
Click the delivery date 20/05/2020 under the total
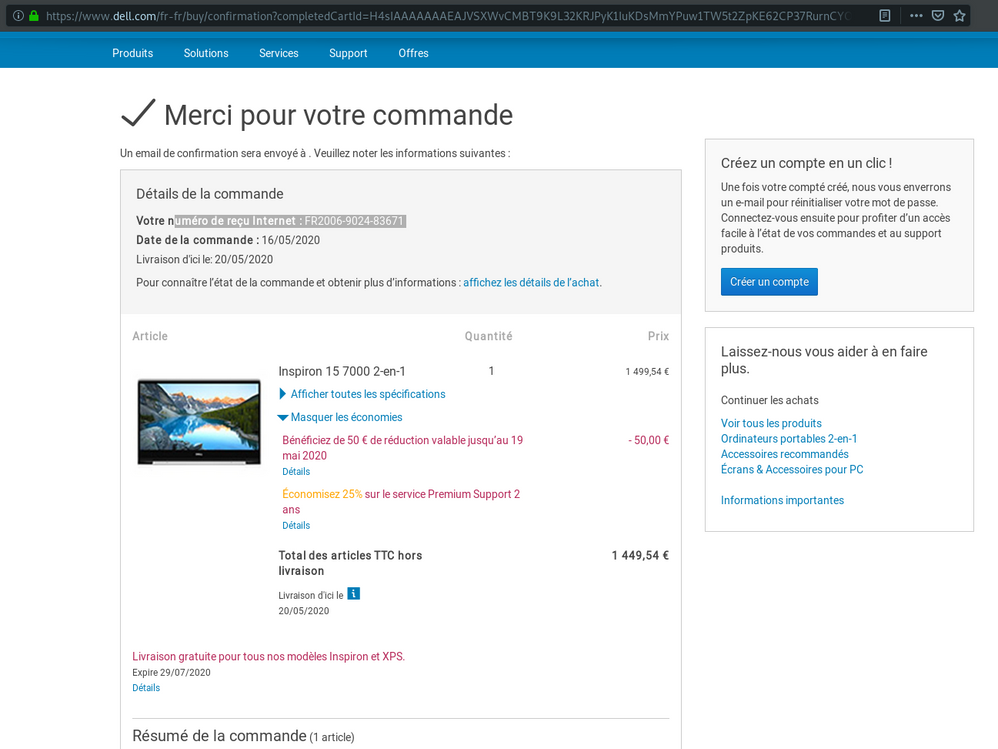[304, 611]
